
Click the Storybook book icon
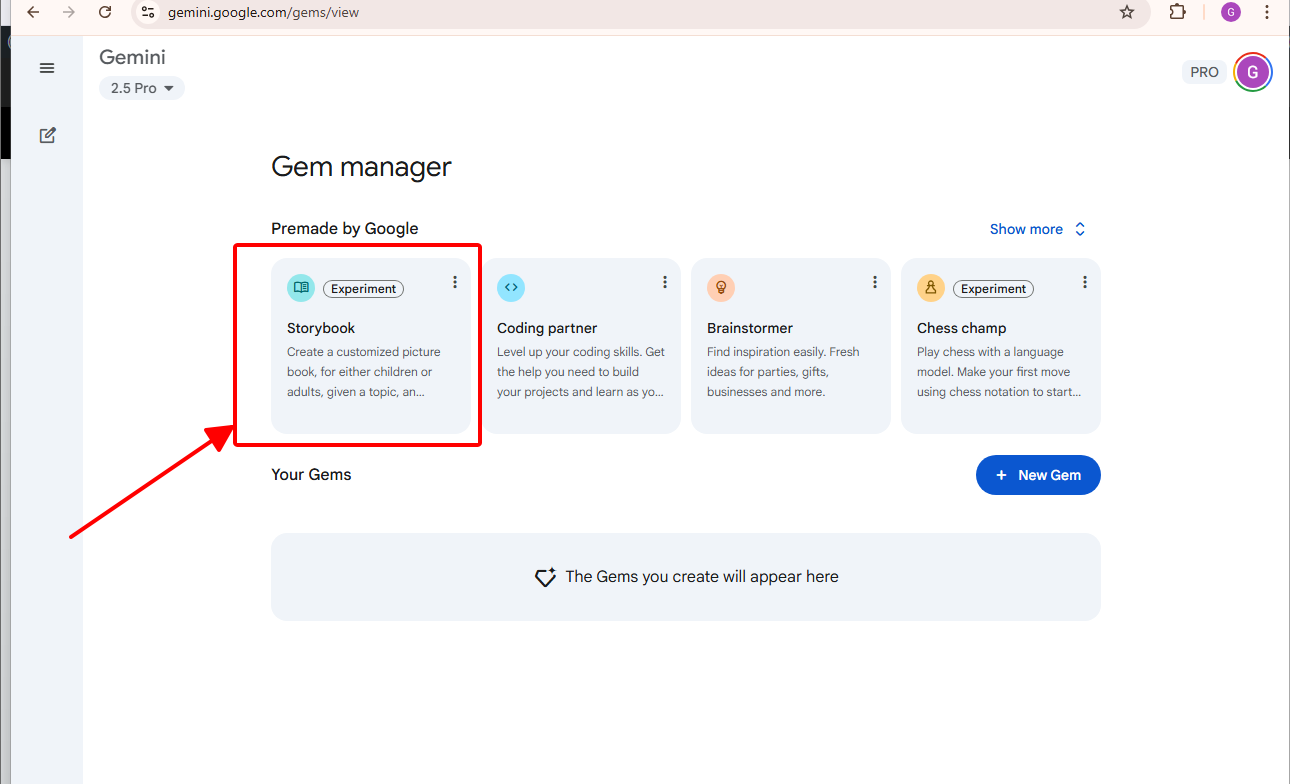tap(301, 288)
